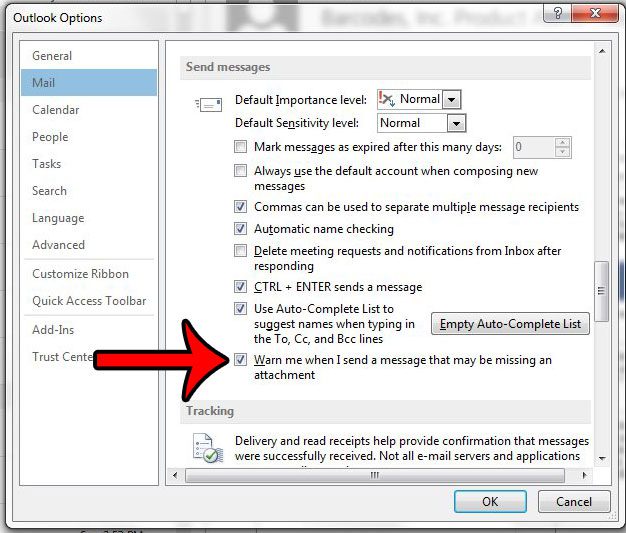Enable Always use the default account checkbox
Image resolution: width=626 pixels, height=533 pixels.
(240, 170)
